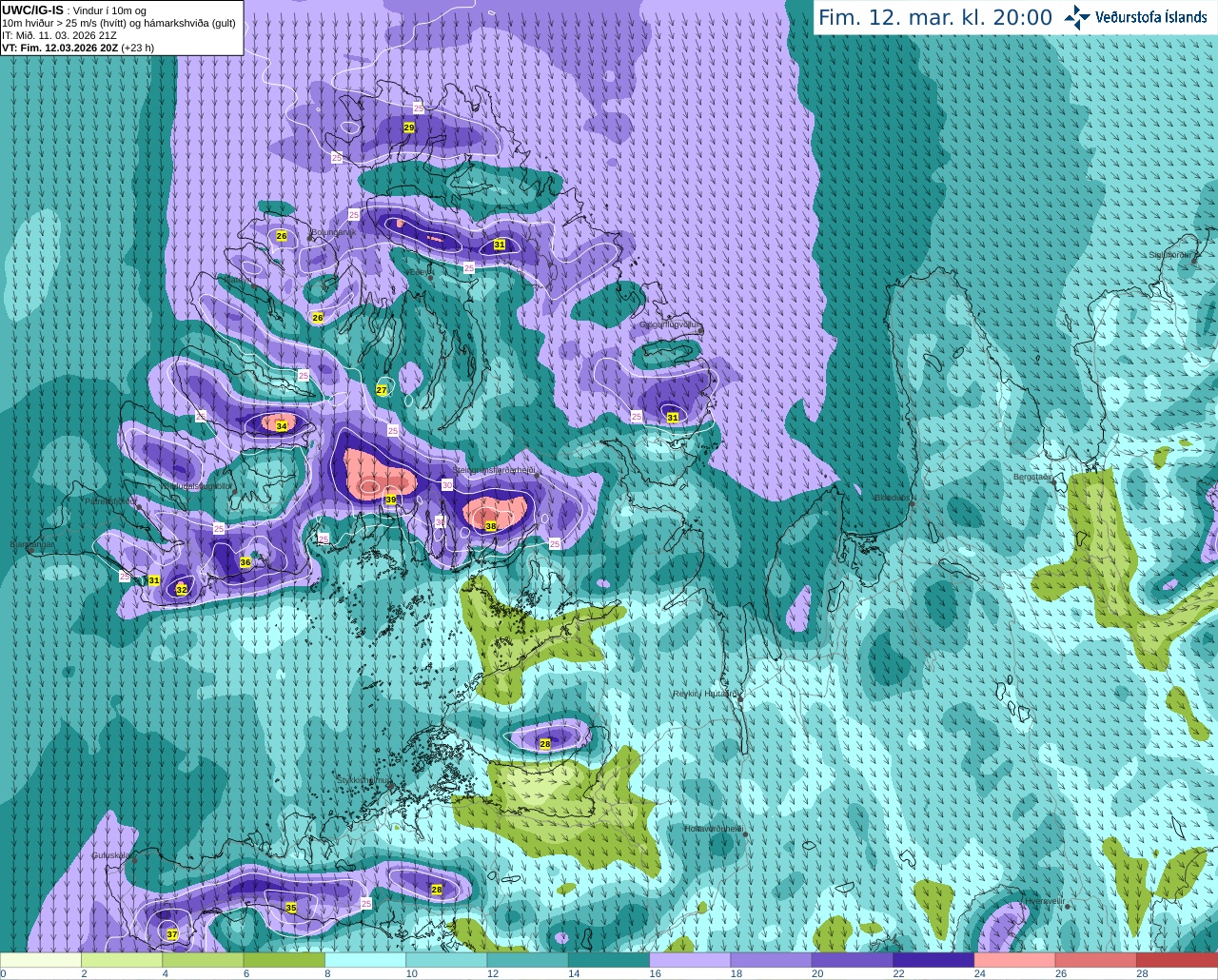Click the yellow gust label 35

[291, 908]
